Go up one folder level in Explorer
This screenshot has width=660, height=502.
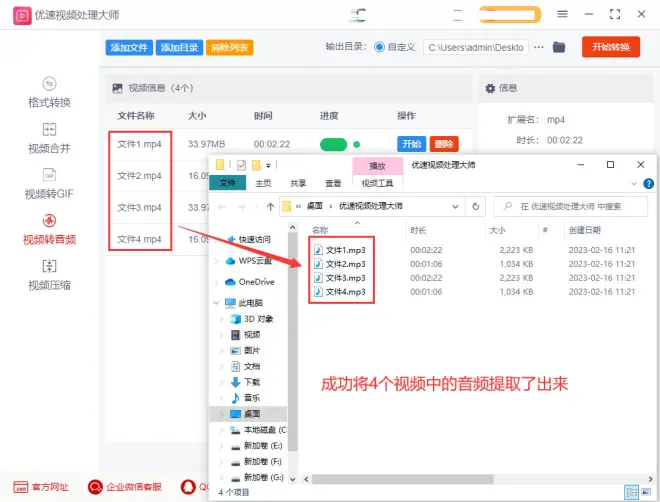(x=271, y=207)
